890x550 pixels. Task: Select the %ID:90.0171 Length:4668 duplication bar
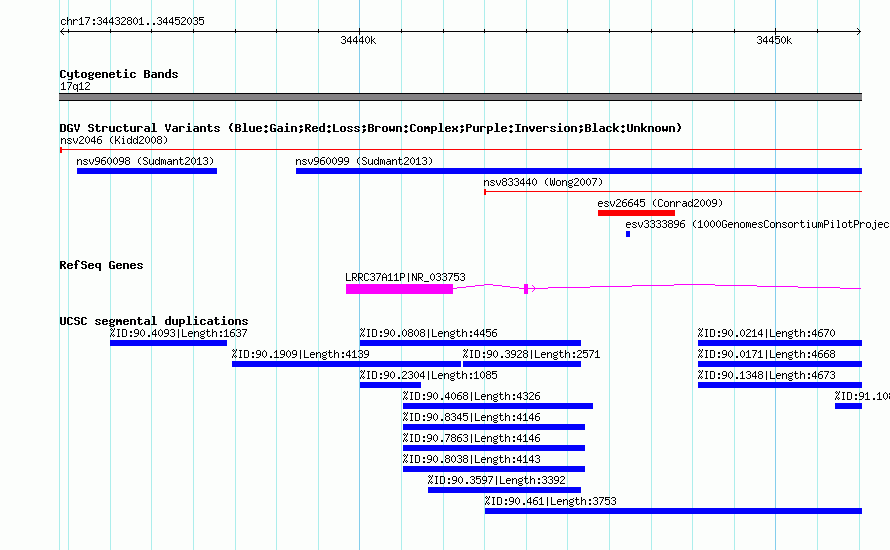click(780, 364)
